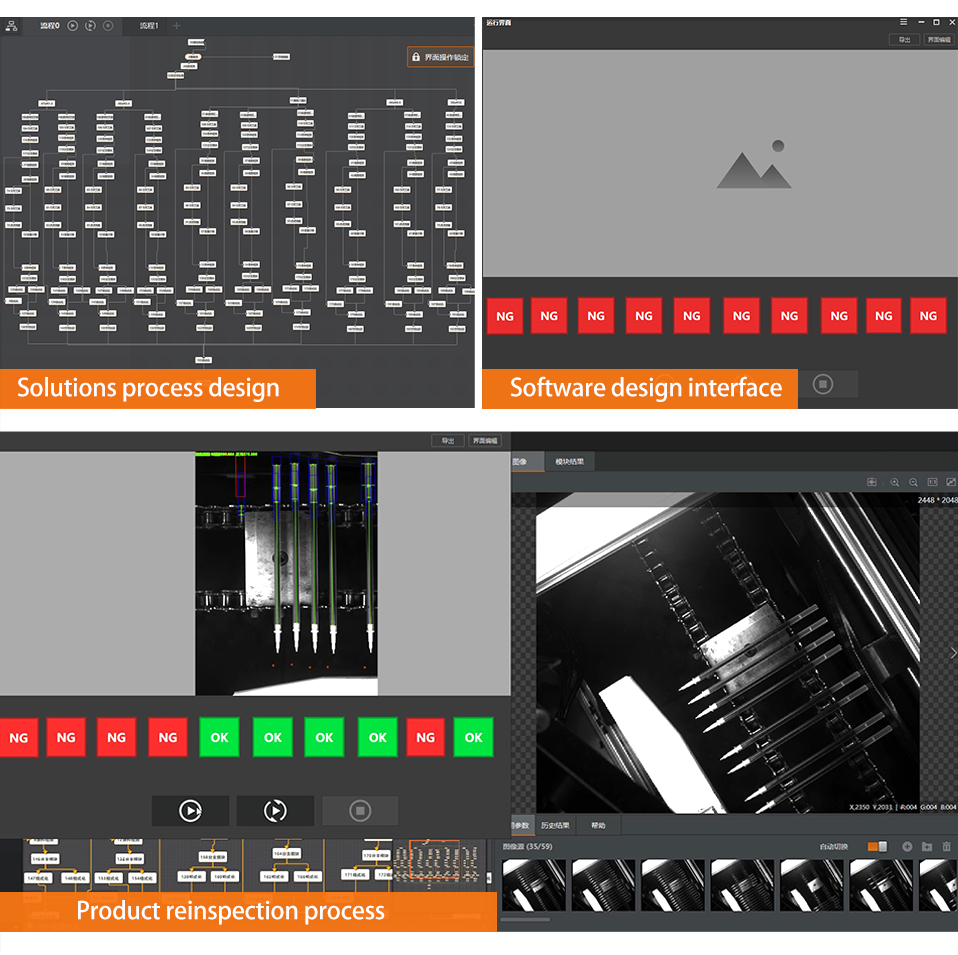Stop the 流程0 flow tab execution
The image size is (958, 955).
click(x=108, y=26)
